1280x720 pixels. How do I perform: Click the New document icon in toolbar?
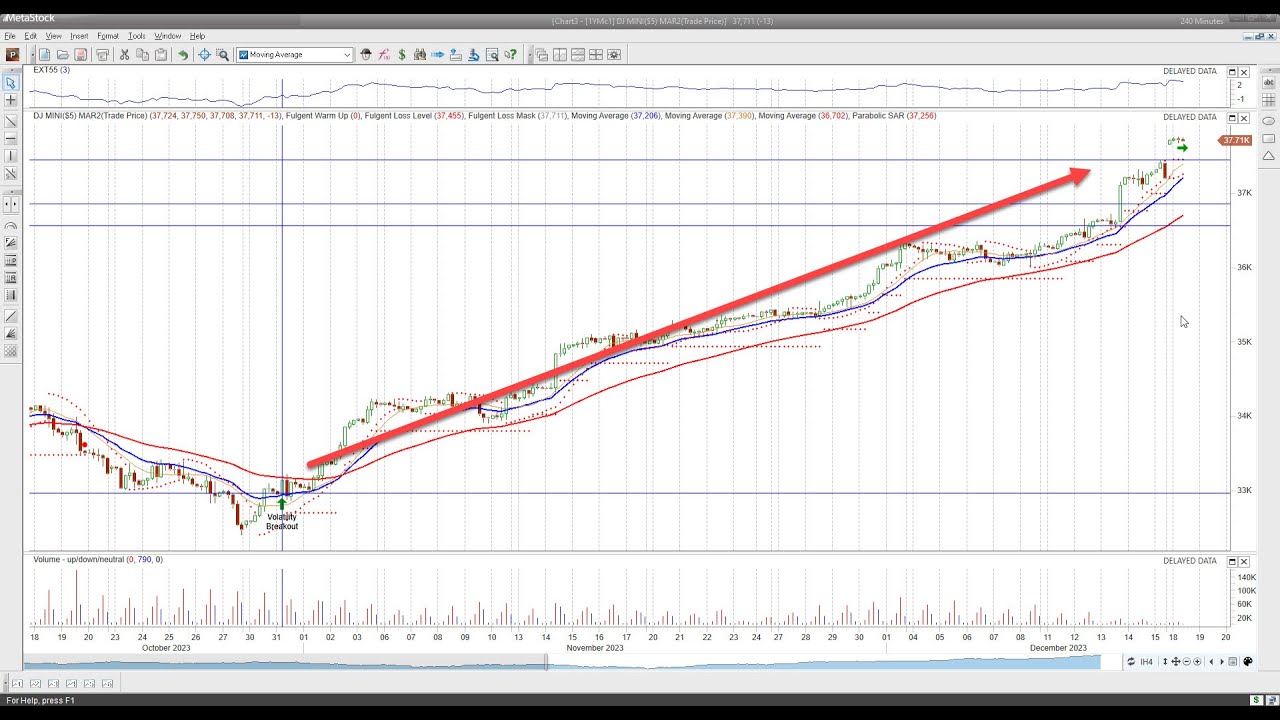[x=44, y=55]
